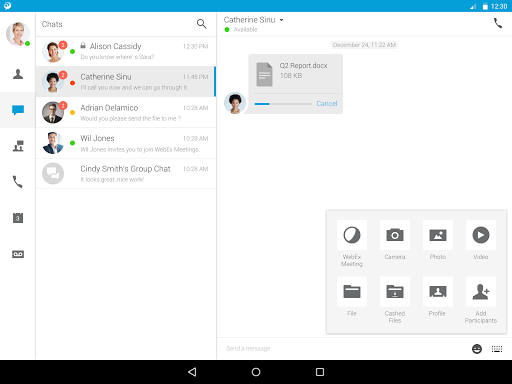The height and width of the screenshot is (384, 512).
Task: Tap the WebEx Meetings invite preview text
Action: [140, 149]
